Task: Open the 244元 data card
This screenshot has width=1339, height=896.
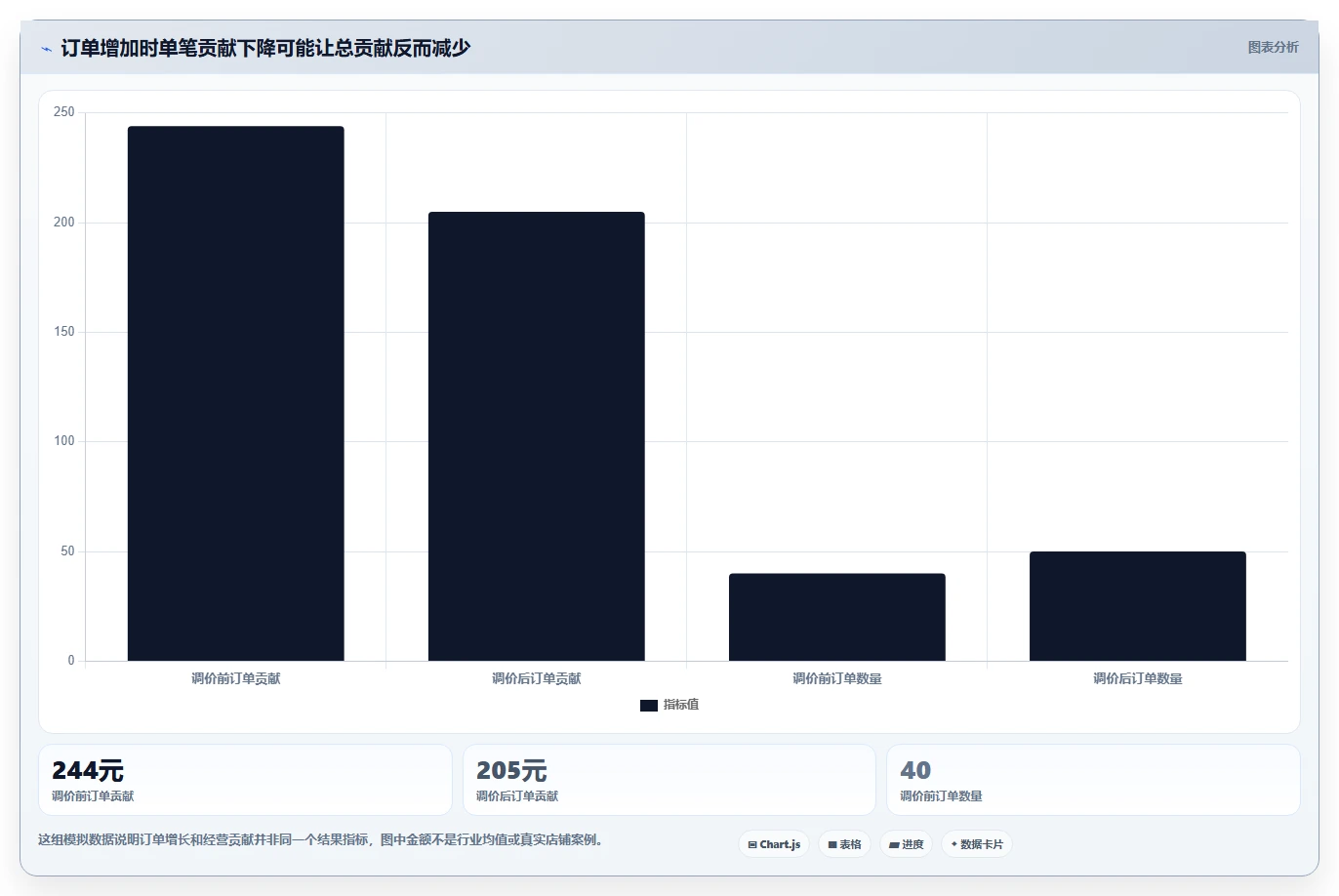Action: (245, 780)
